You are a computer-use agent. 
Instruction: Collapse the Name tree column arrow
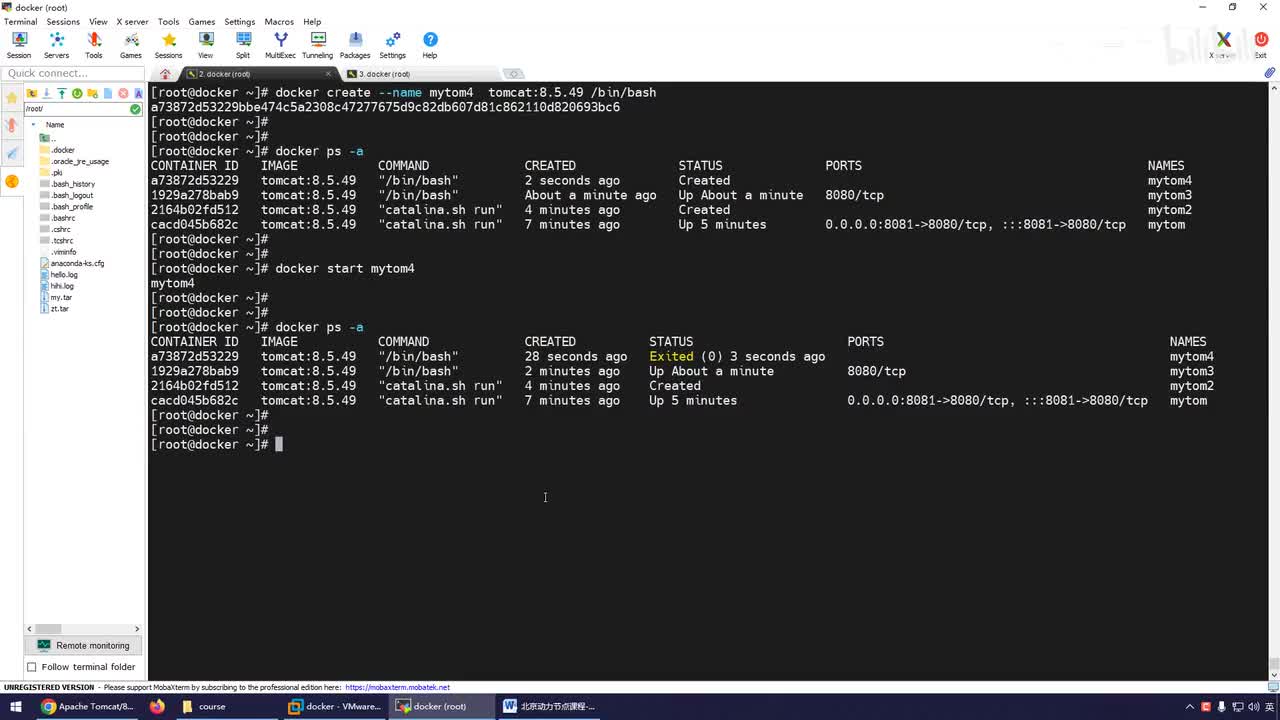tap(34, 125)
